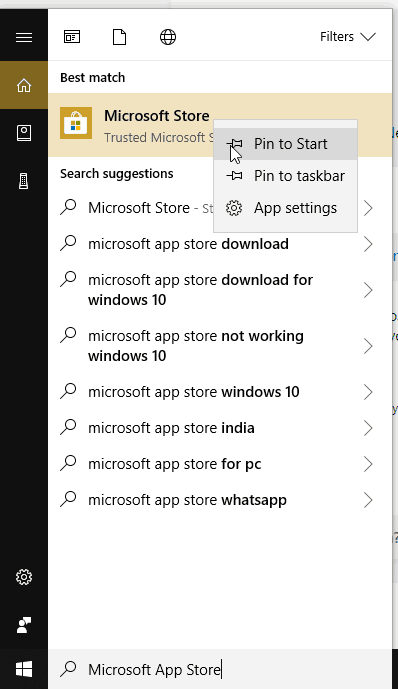Expand arrow for 'Microsoft Store' suggestion
The image size is (398, 689).
click(368, 208)
